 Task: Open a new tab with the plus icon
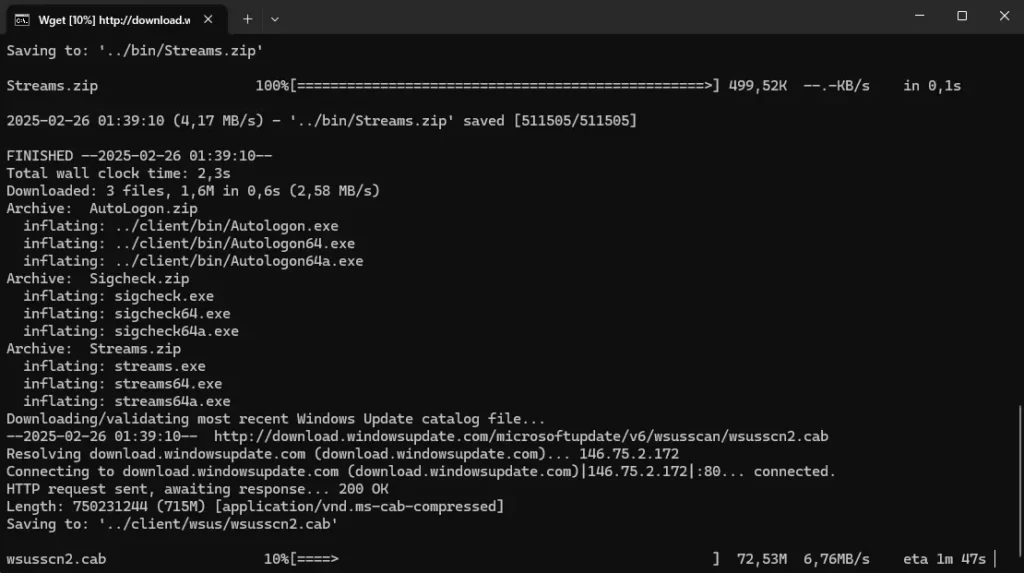247,20
